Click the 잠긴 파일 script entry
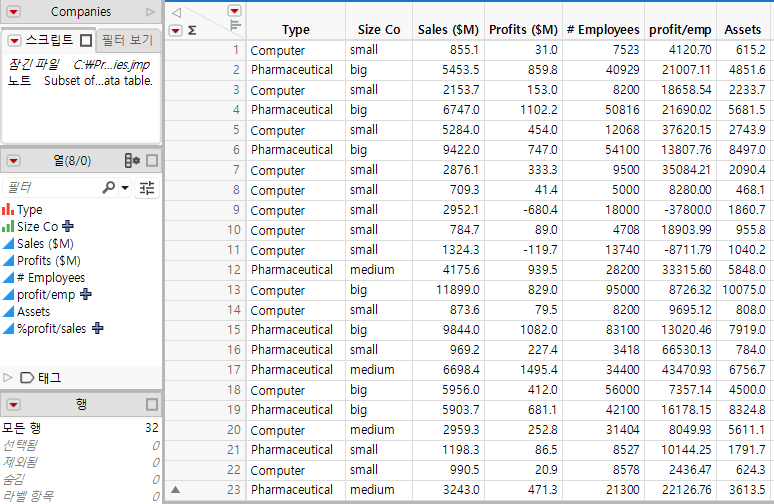The height and width of the screenshot is (504, 774). 79,65
